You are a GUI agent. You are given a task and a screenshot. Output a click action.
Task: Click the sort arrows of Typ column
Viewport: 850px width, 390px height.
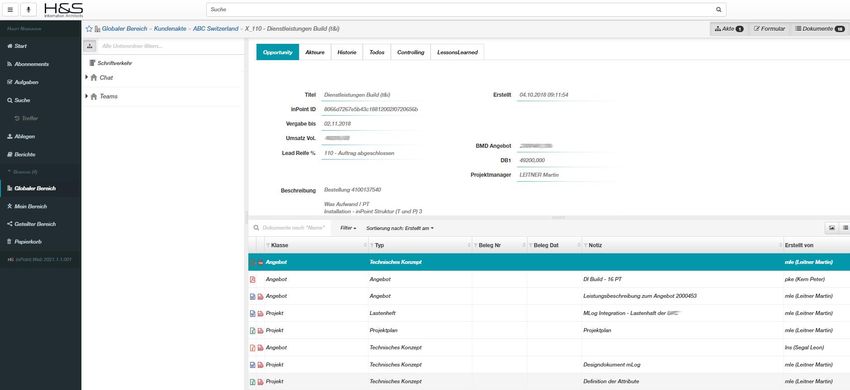[x=468, y=245]
